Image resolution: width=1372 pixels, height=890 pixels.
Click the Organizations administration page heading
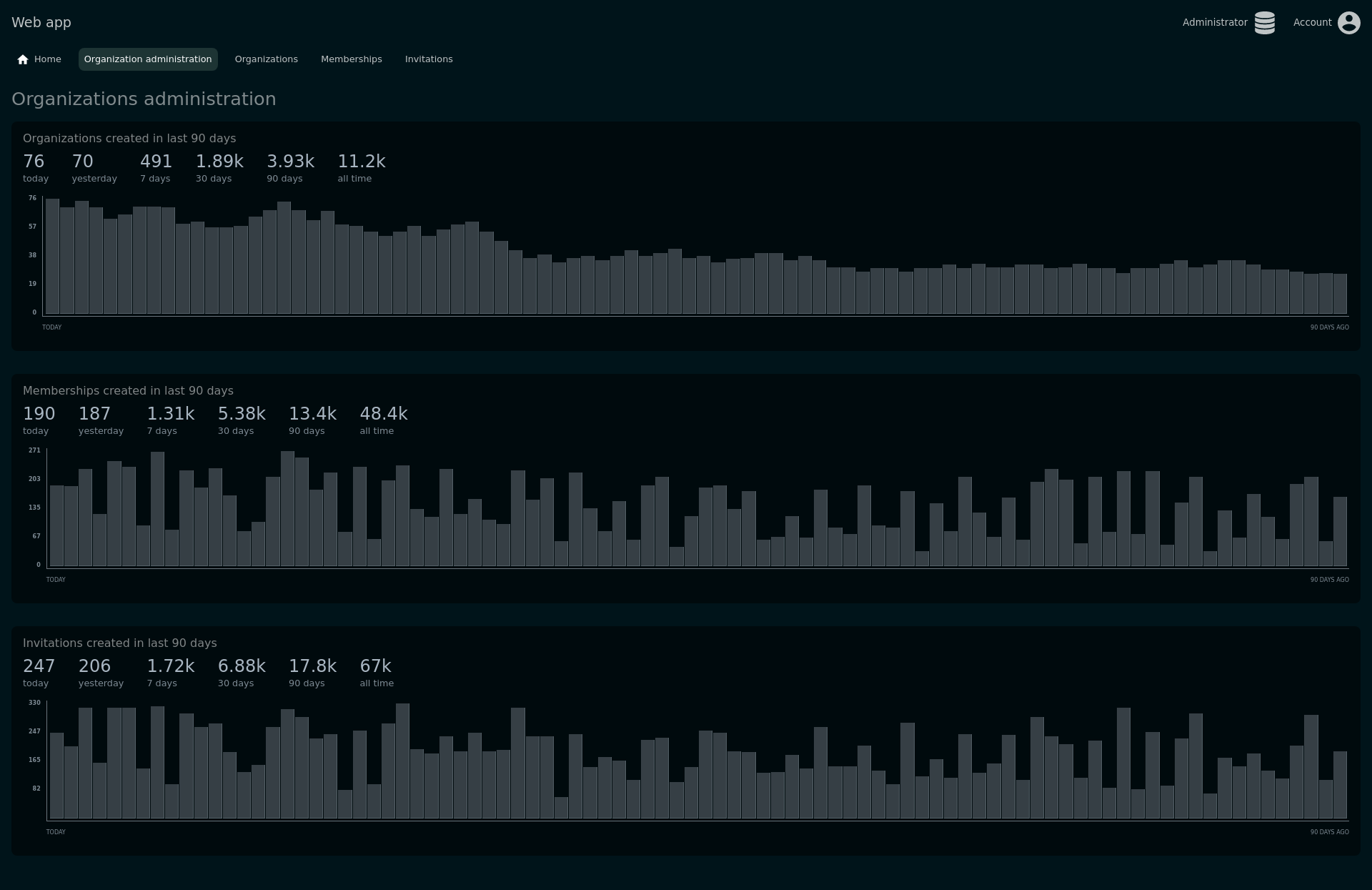144,99
